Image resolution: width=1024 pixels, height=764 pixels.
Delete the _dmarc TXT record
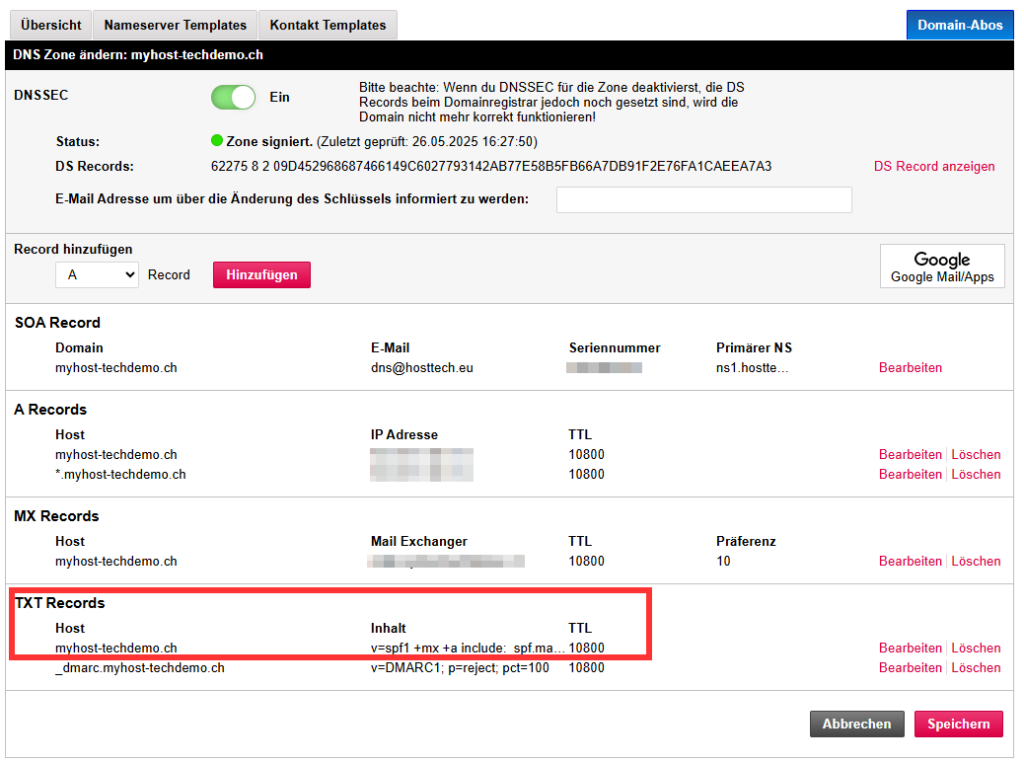click(976, 667)
